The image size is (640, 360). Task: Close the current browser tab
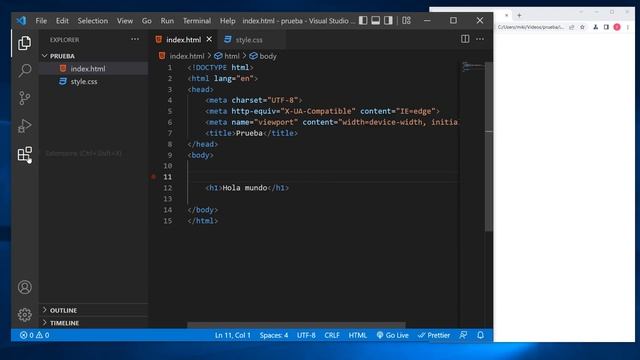pyautogui.click(x=507, y=16)
